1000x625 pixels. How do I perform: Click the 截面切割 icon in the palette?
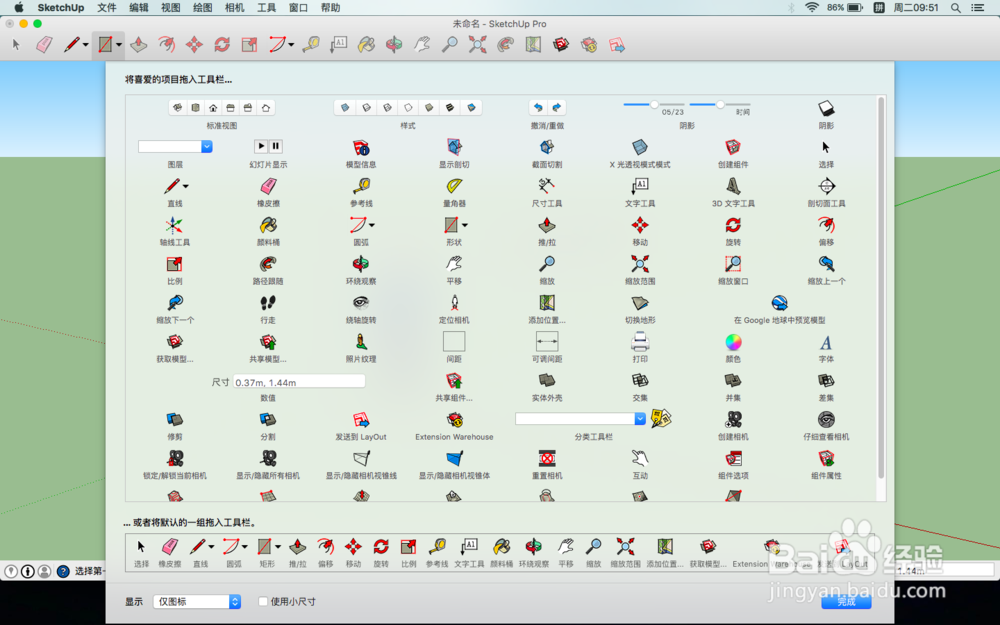[547, 147]
